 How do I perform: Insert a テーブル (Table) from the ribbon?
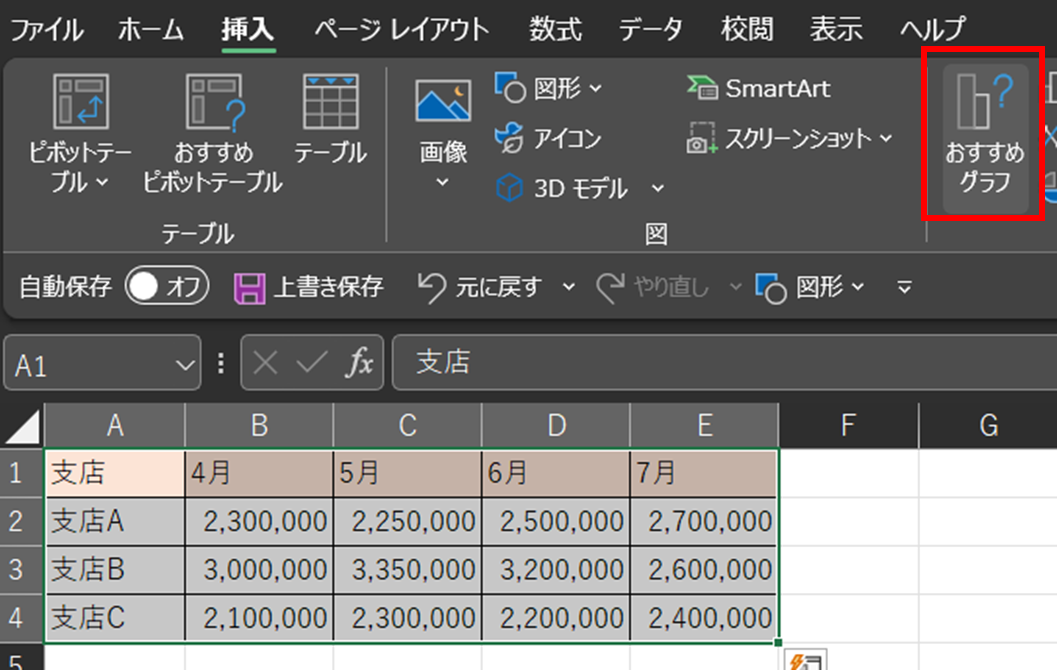point(330,118)
